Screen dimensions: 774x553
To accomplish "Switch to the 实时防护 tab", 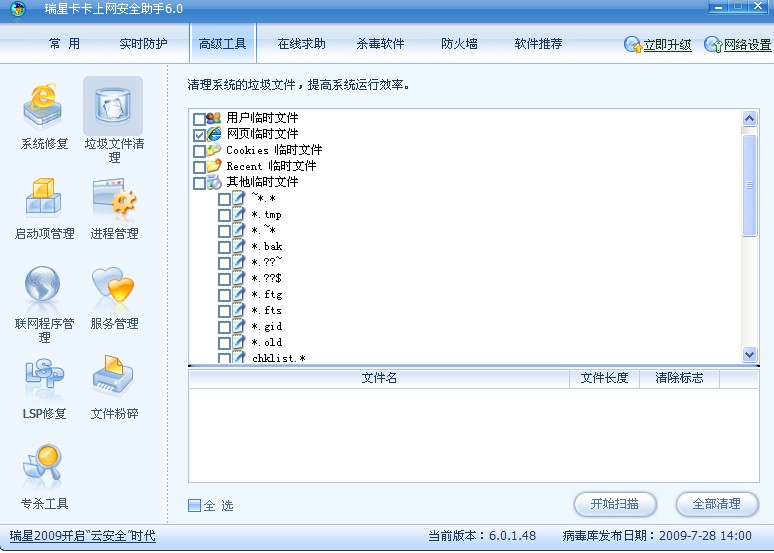I will point(143,43).
